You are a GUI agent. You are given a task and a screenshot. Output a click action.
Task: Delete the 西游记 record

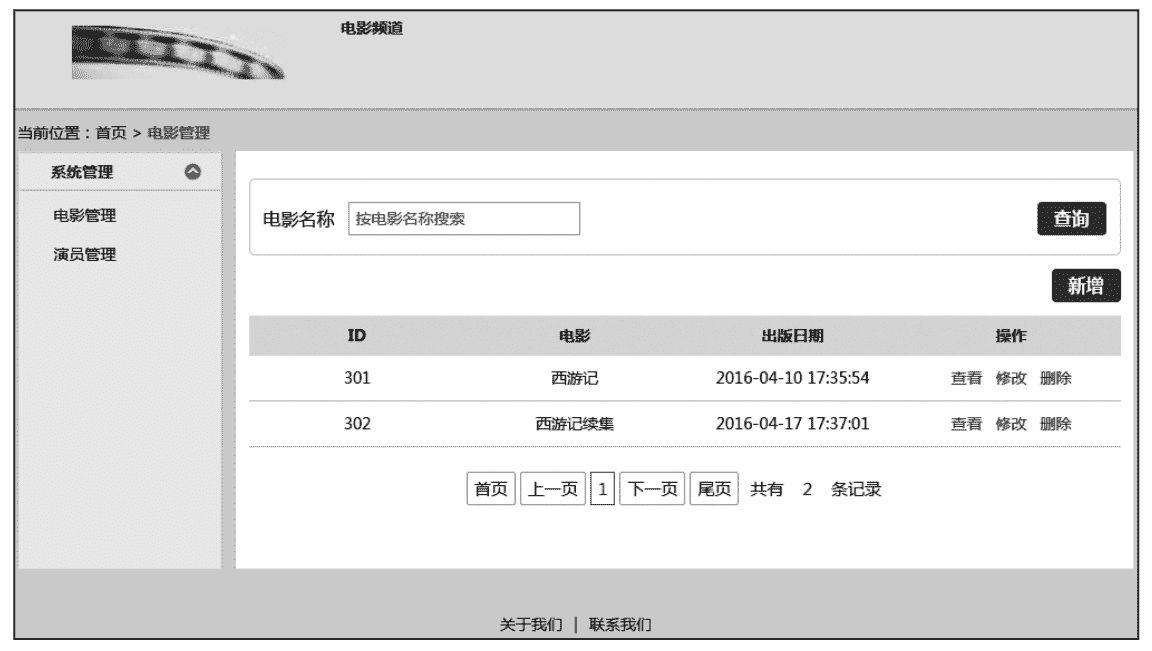pos(1055,379)
